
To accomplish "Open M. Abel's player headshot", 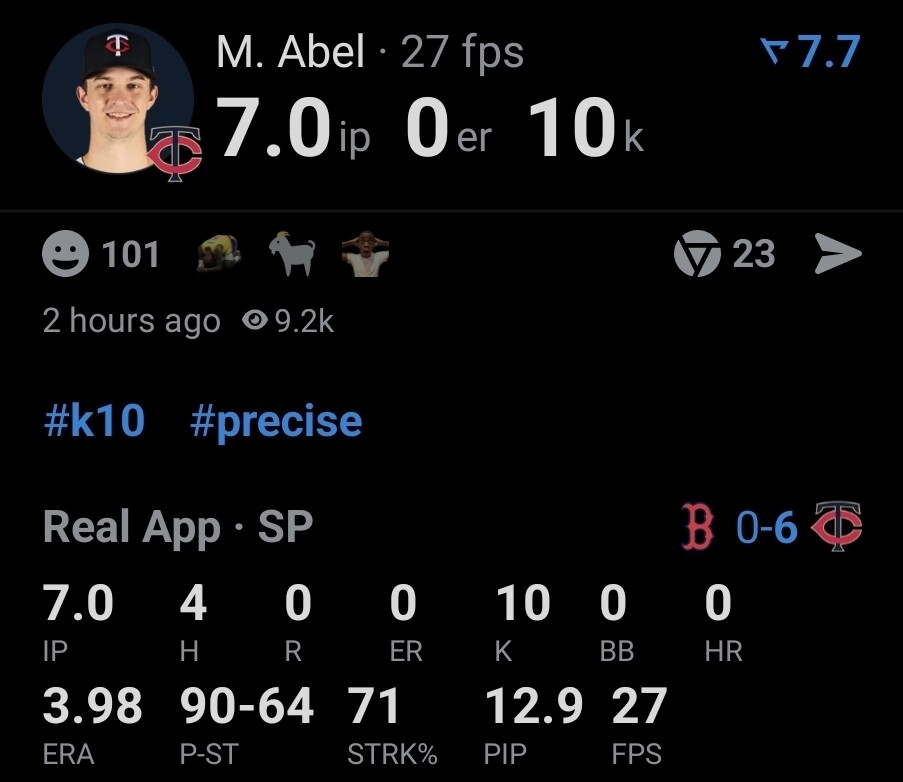I will [117, 98].
